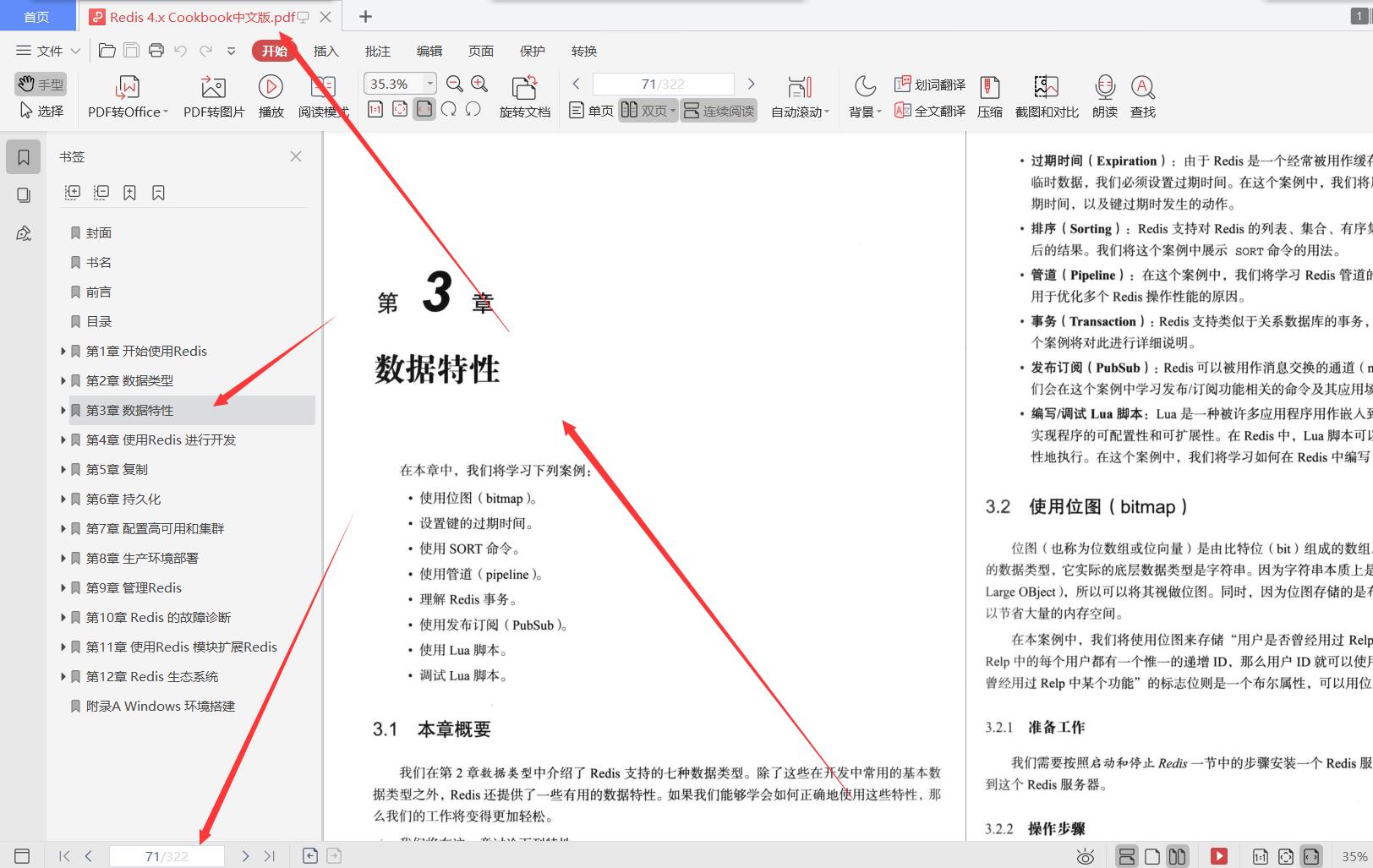This screenshot has height=868, width=1373.
Task: Click the zoom out magnifier
Action: [454, 83]
